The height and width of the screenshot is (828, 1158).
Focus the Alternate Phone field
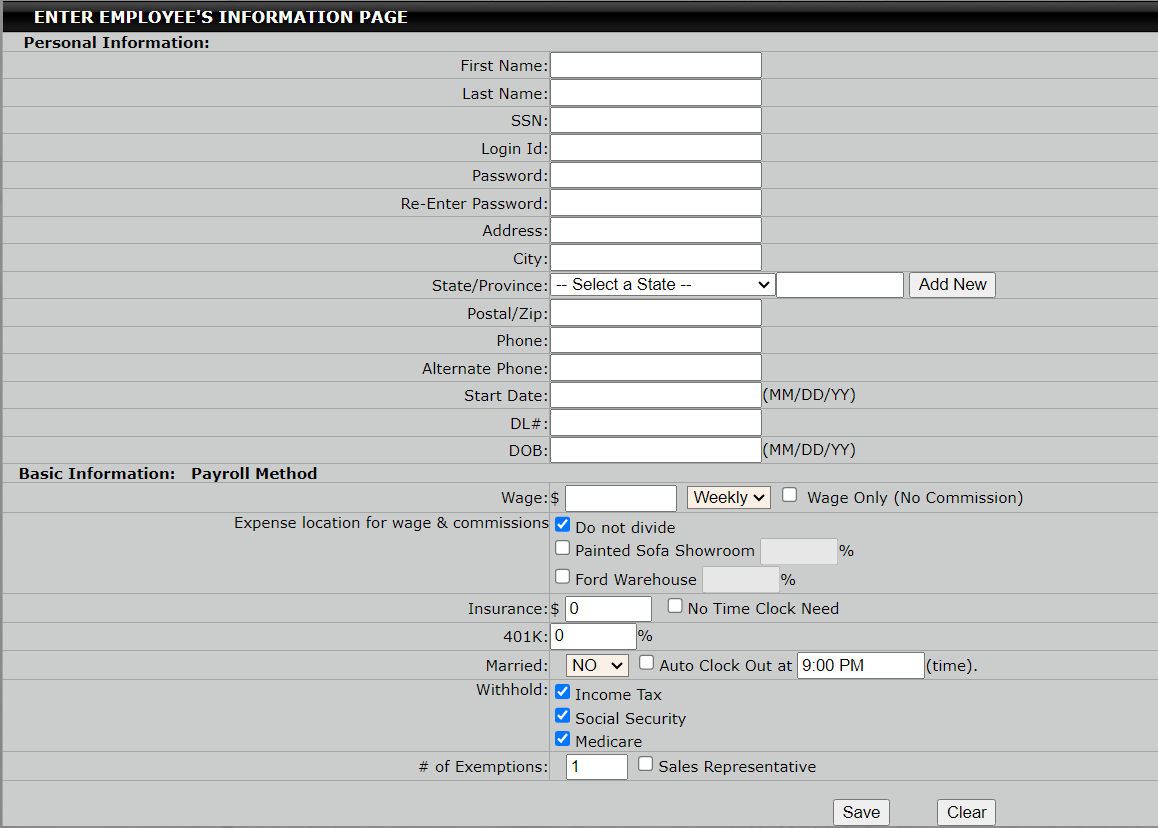pyautogui.click(x=656, y=368)
